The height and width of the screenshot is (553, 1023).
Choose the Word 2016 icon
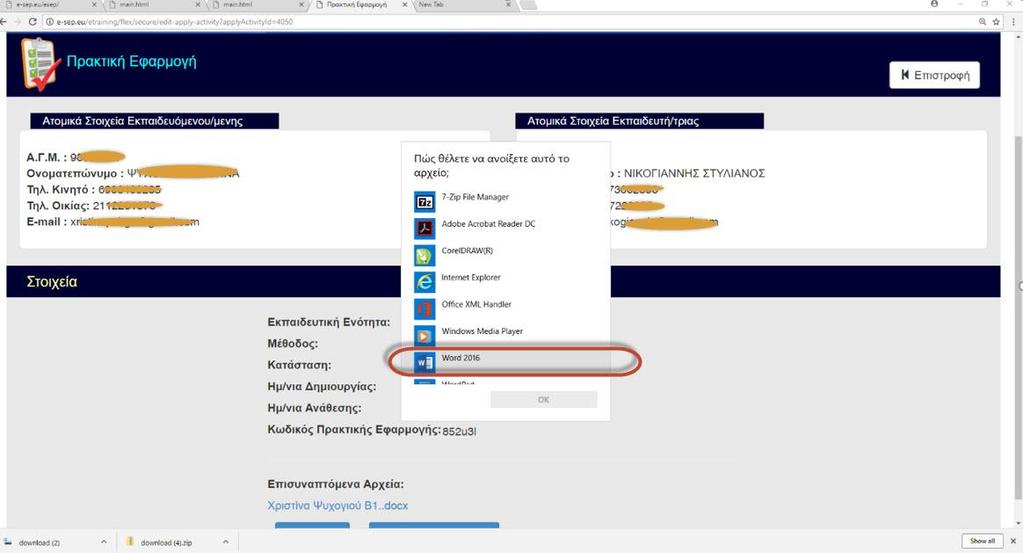[425, 362]
